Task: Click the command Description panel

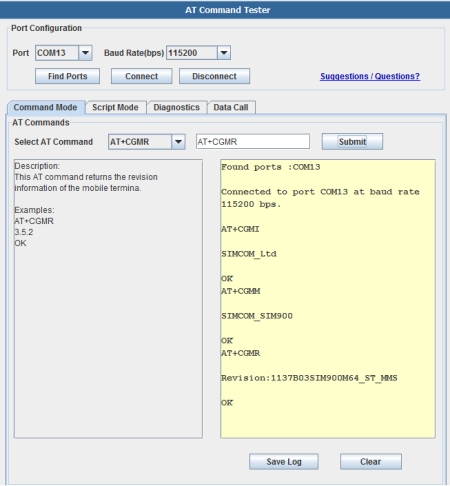Action: point(108,299)
